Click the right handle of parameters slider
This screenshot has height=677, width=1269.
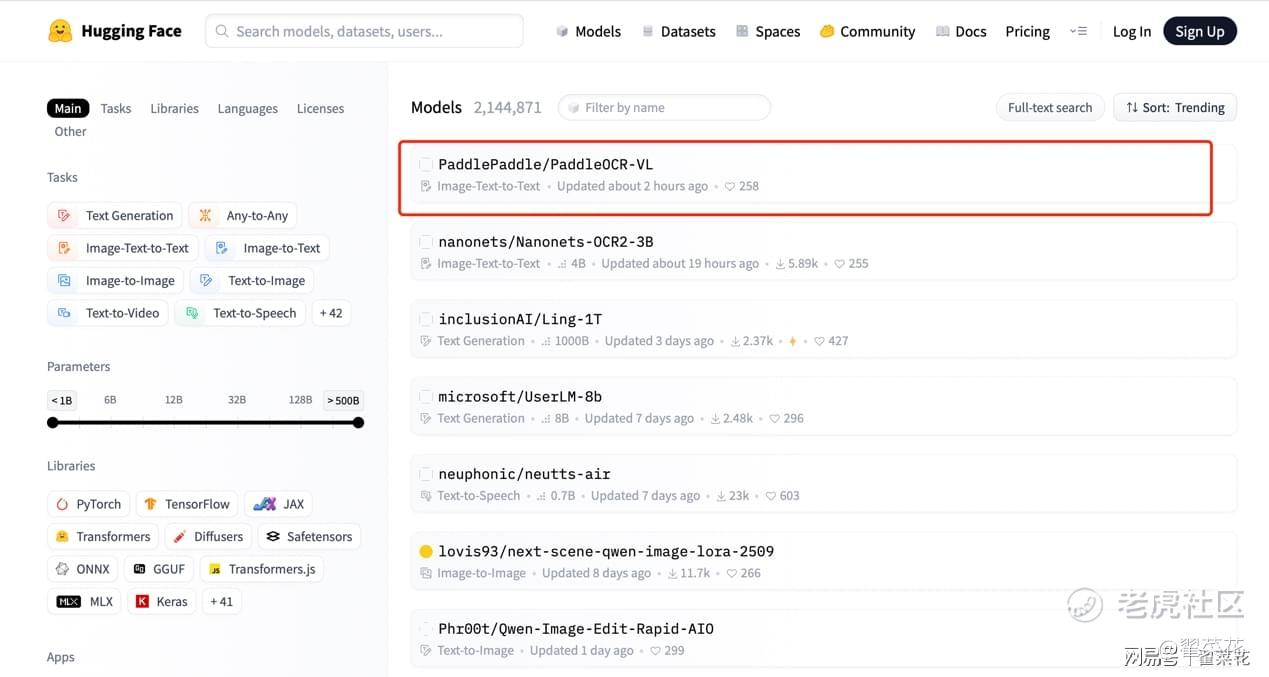(358, 423)
